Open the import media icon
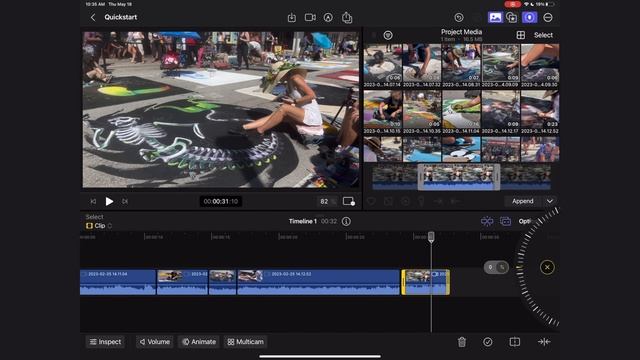 pyautogui.click(x=291, y=18)
